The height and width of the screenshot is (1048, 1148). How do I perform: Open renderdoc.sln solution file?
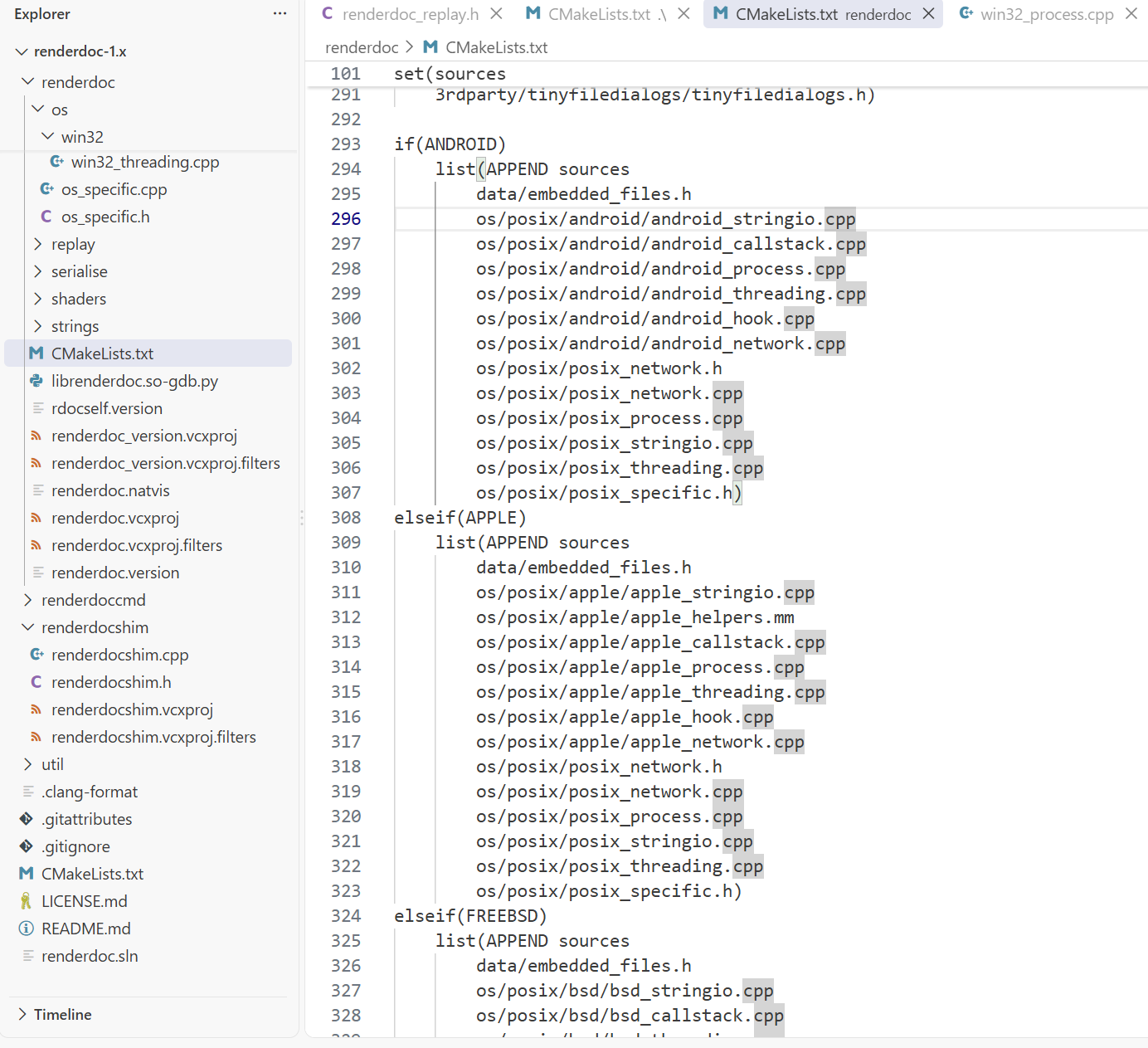coord(90,956)
